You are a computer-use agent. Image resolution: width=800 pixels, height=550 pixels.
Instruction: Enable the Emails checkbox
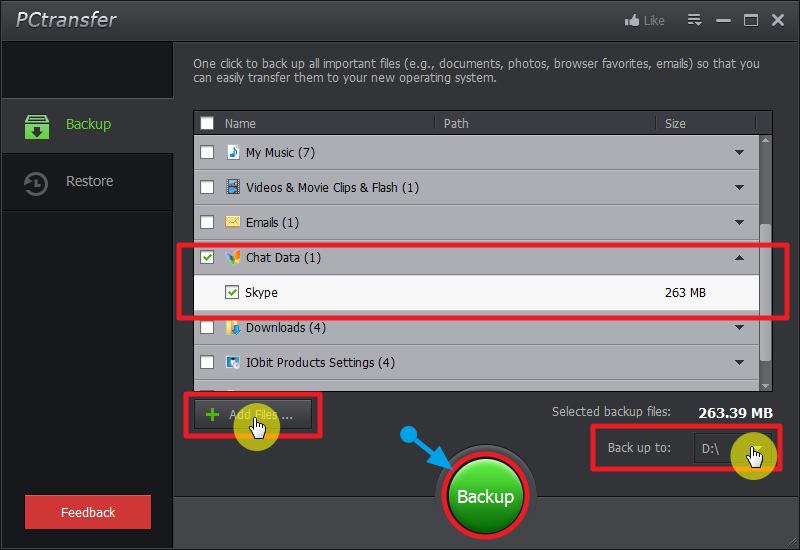click(207, 222)
